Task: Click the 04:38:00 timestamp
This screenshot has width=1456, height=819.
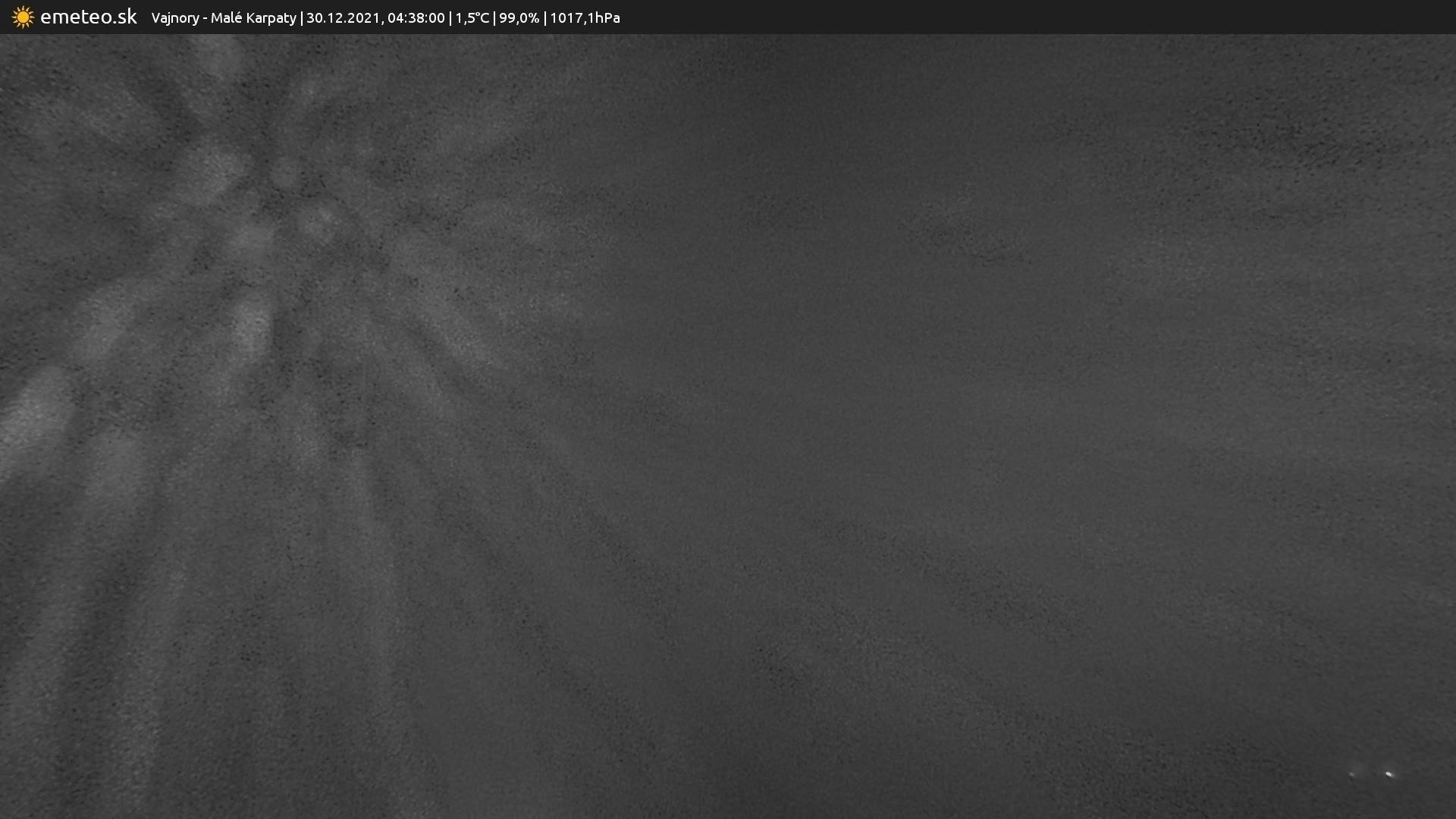Action: pyautogui.click(x=416, y=17)
